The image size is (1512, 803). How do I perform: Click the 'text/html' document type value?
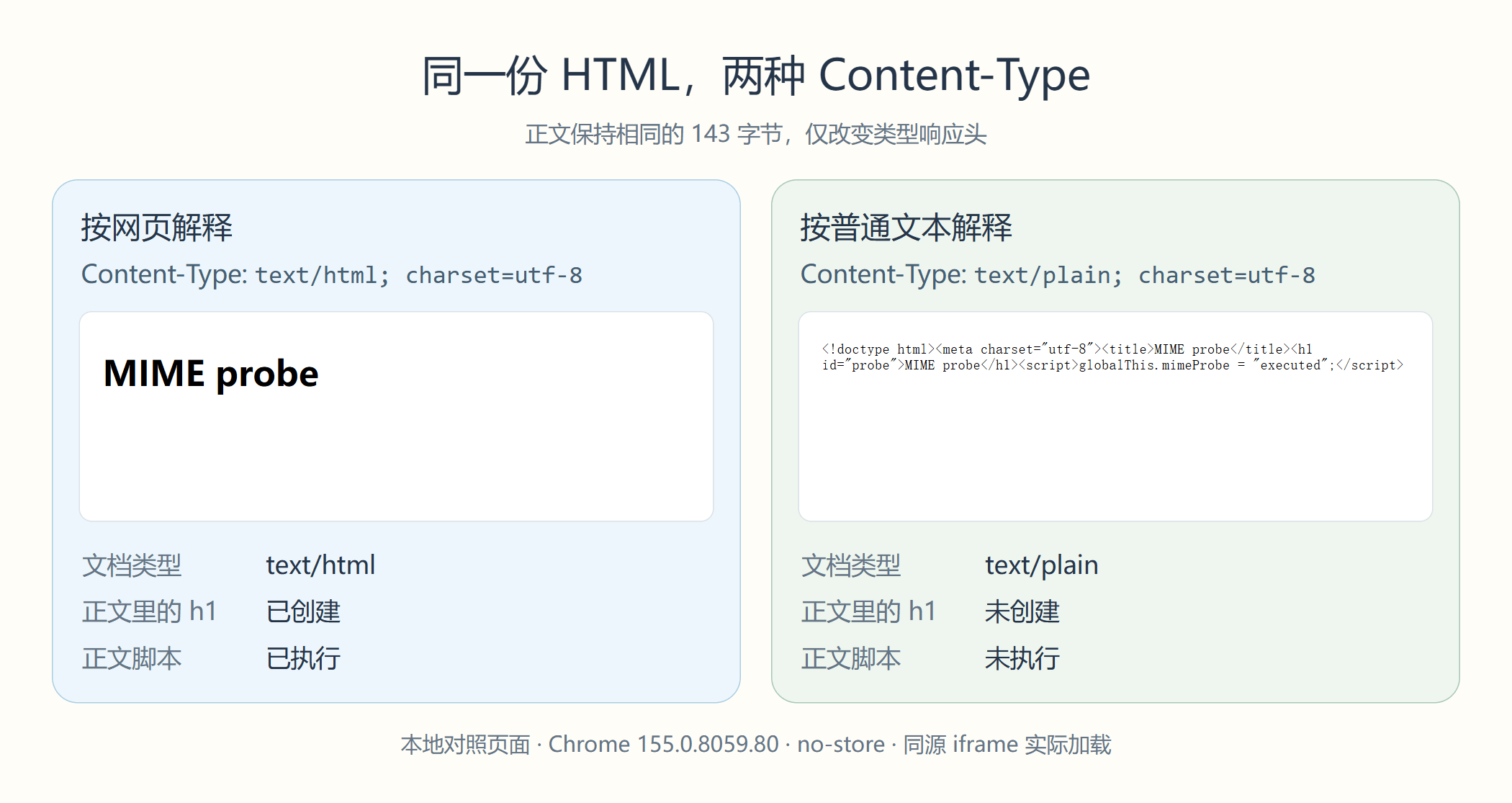pos(320,565)
